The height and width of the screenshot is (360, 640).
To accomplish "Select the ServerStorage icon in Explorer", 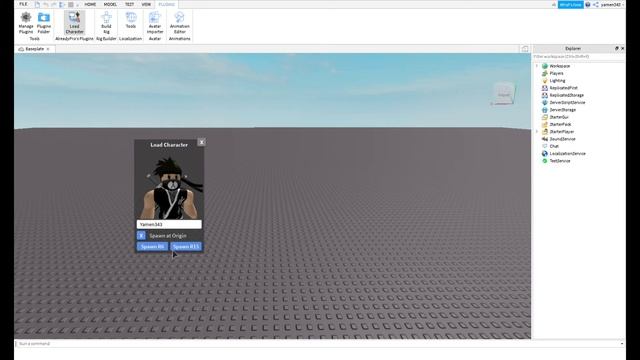I will pos(544,110).
